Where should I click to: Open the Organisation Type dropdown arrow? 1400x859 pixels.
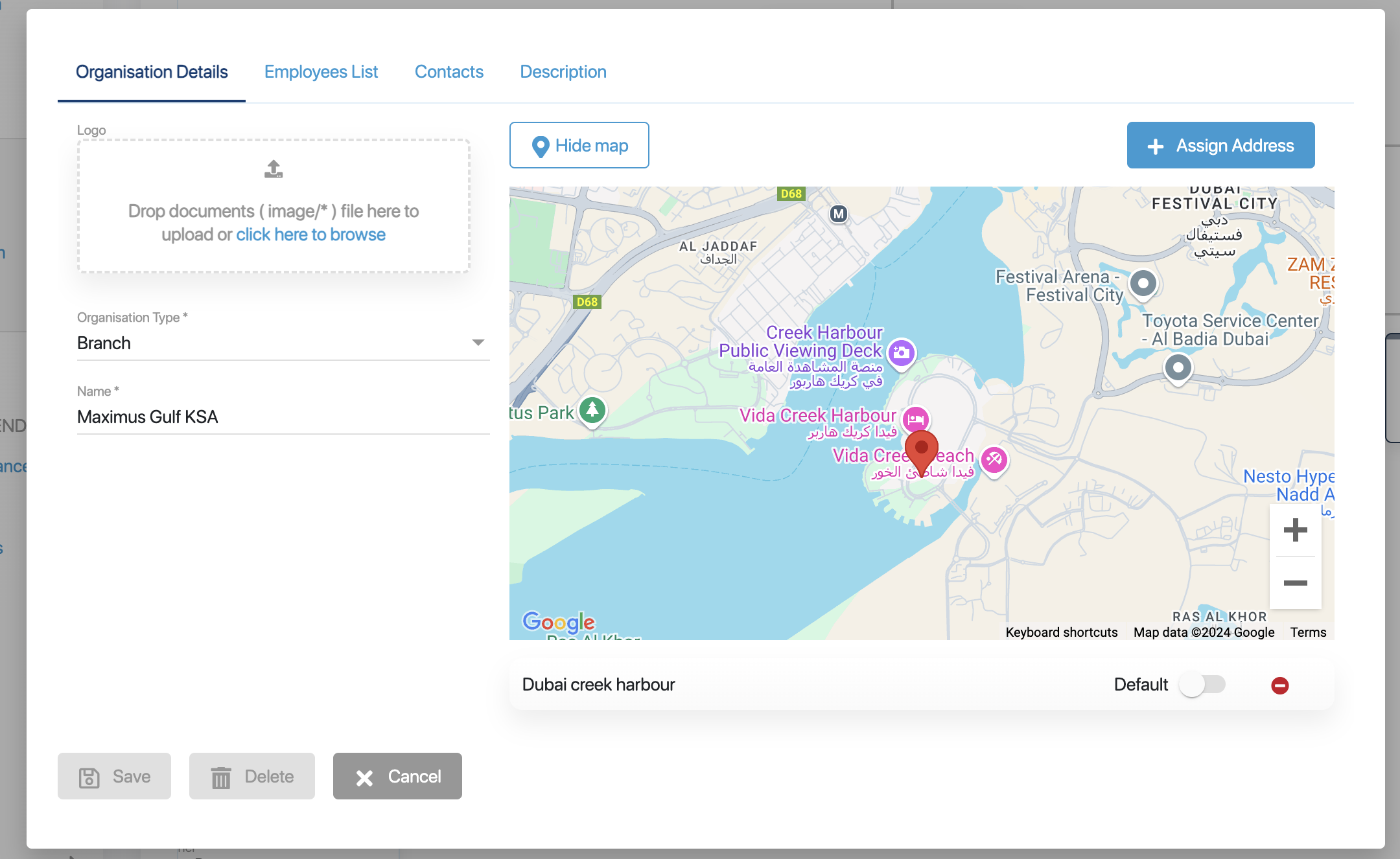click(x=478, y=343)
